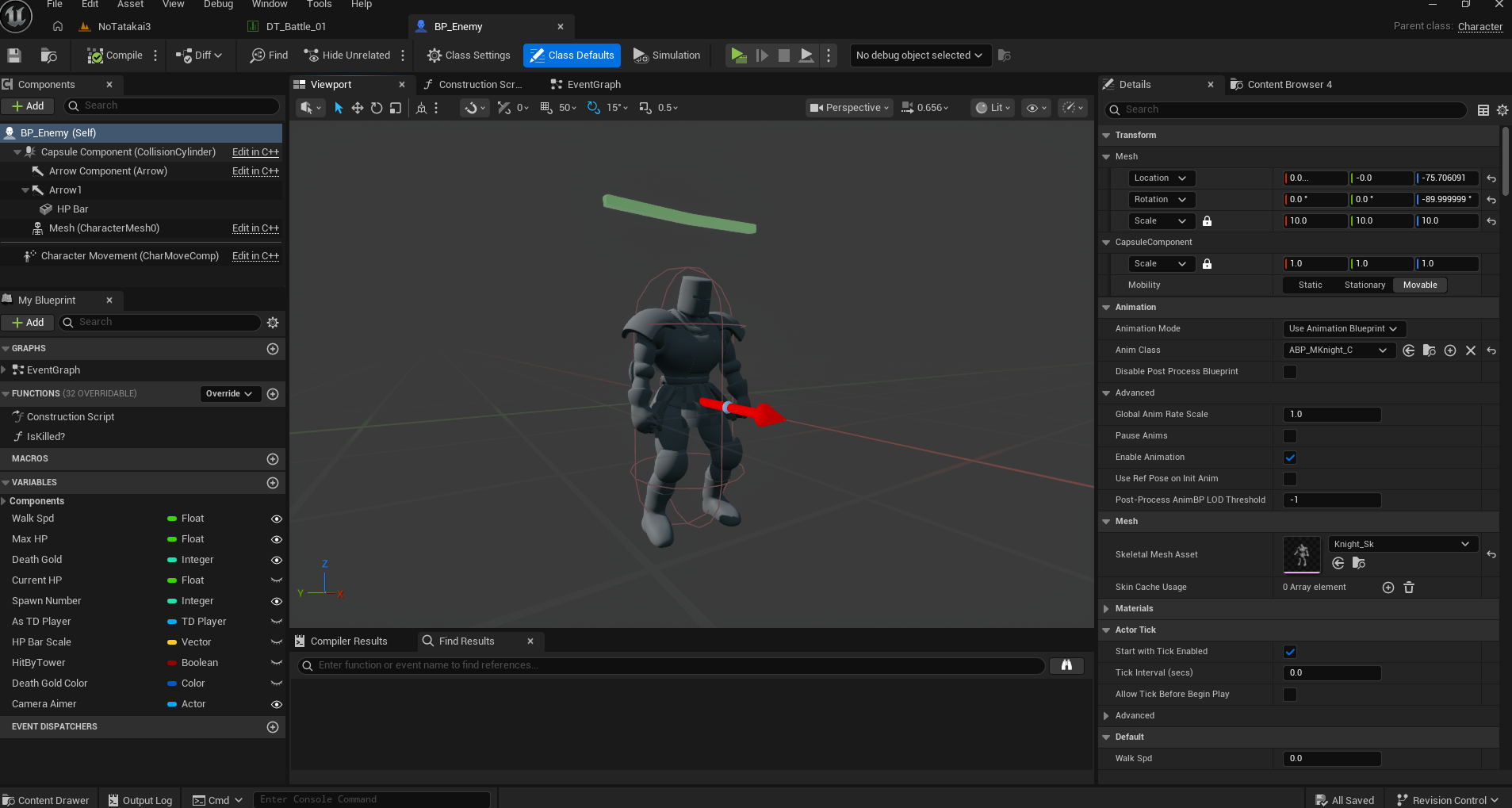Click the frame skip playback icon
The height and width of the screenshot is (808, 1512).
762,56
